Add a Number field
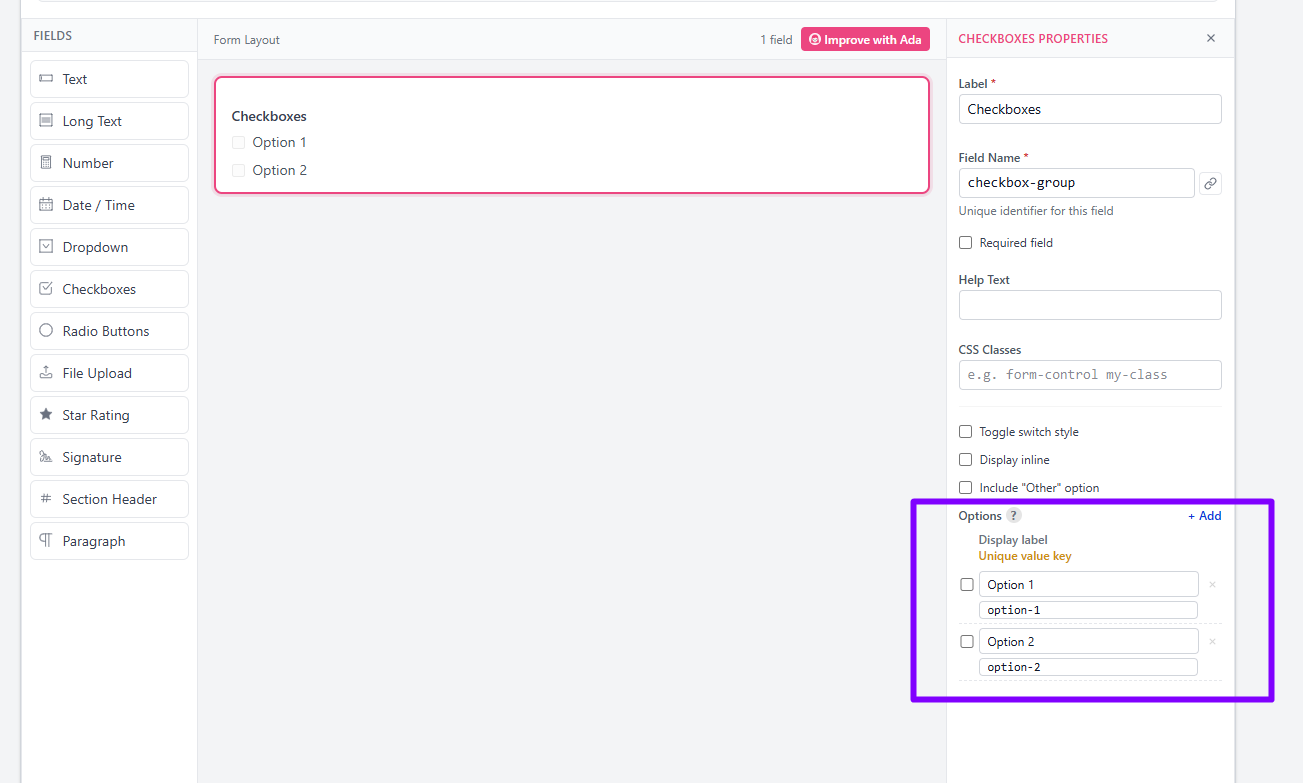 tap(109, 163)
